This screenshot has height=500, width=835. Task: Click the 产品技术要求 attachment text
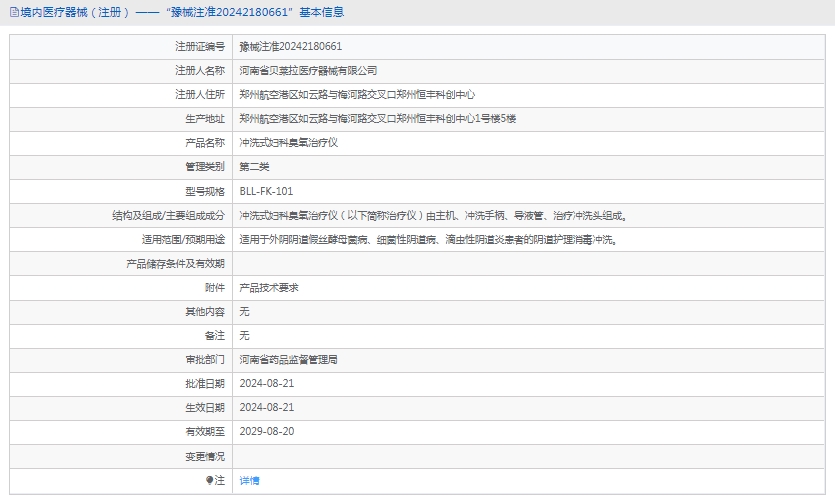point(269,287)
